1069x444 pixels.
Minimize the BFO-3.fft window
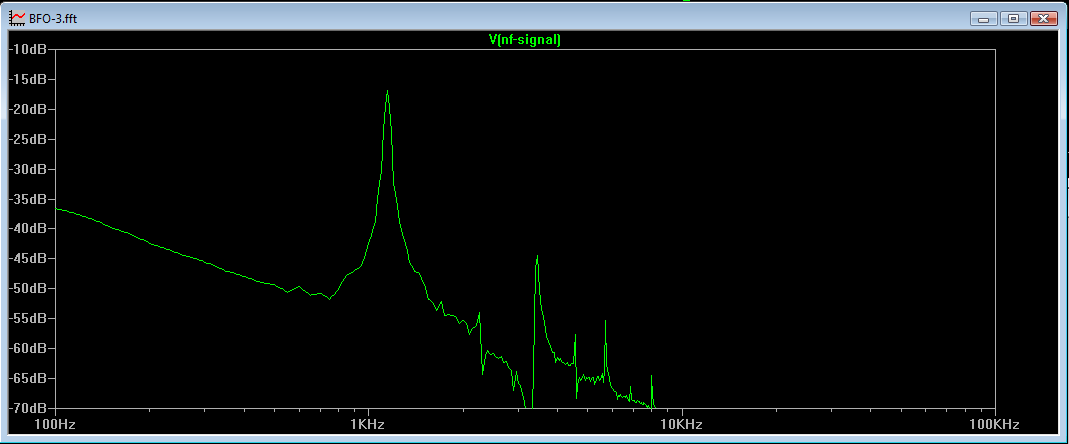(984, 18)
